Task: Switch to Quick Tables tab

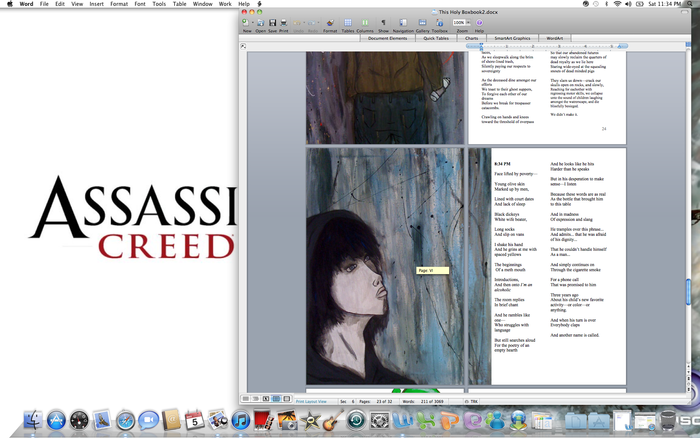Action: pos(436,38)
